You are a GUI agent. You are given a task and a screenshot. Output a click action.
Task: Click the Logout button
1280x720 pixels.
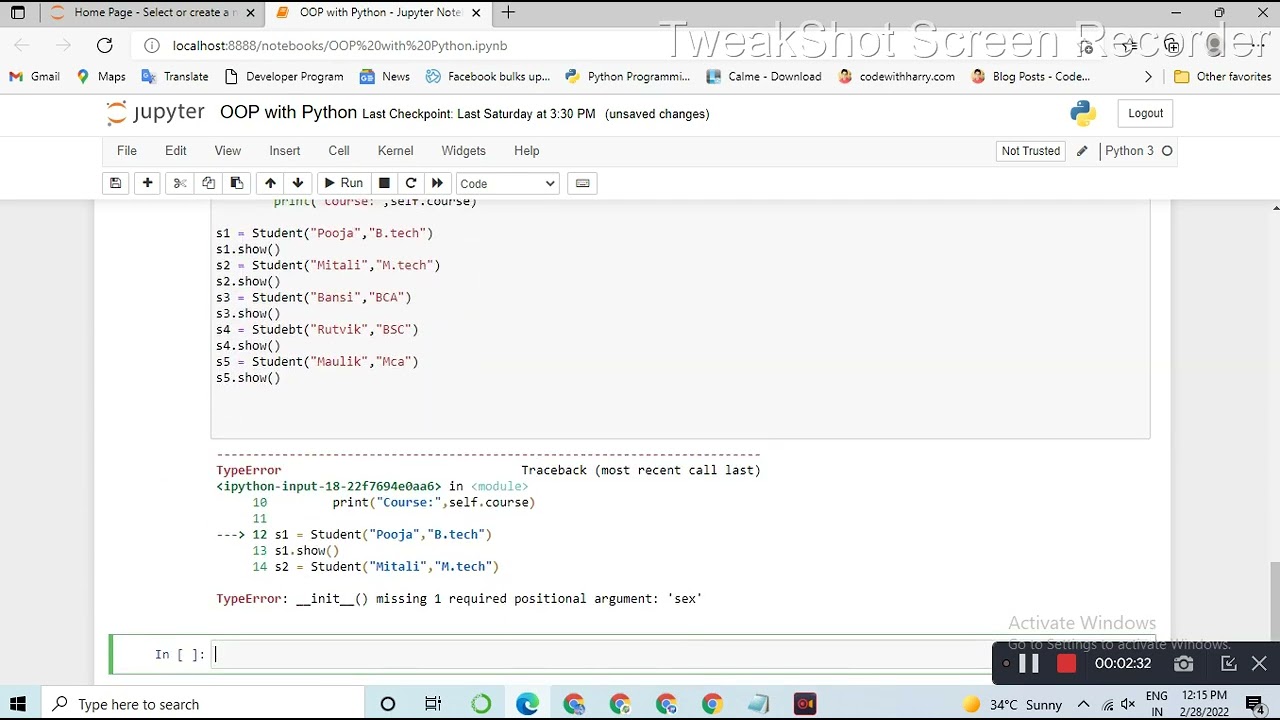(x=1146, y=113)
